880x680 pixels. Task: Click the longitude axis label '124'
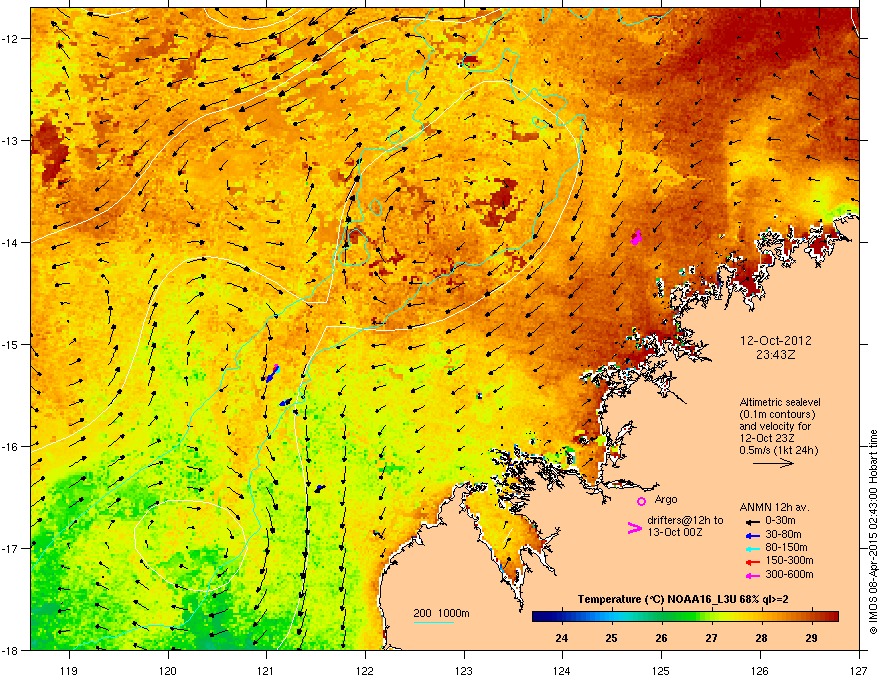pos(562,670)
